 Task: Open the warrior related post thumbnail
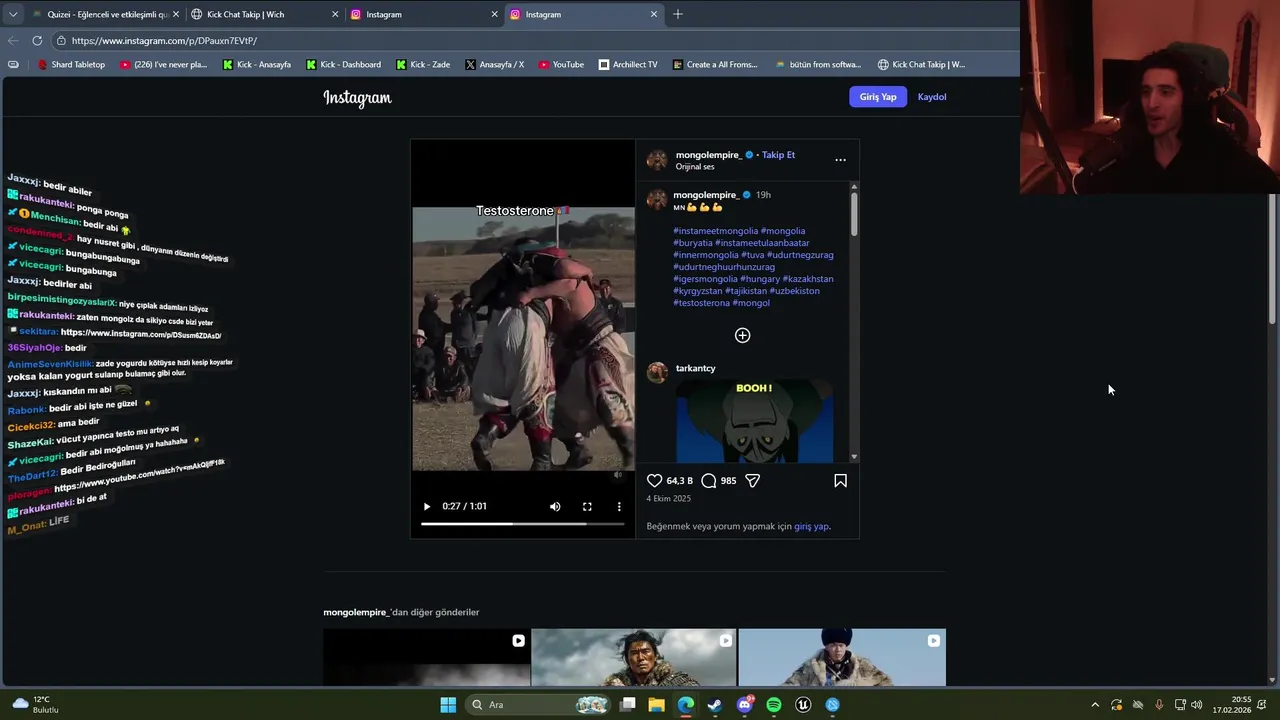click(x=634, y=657)
